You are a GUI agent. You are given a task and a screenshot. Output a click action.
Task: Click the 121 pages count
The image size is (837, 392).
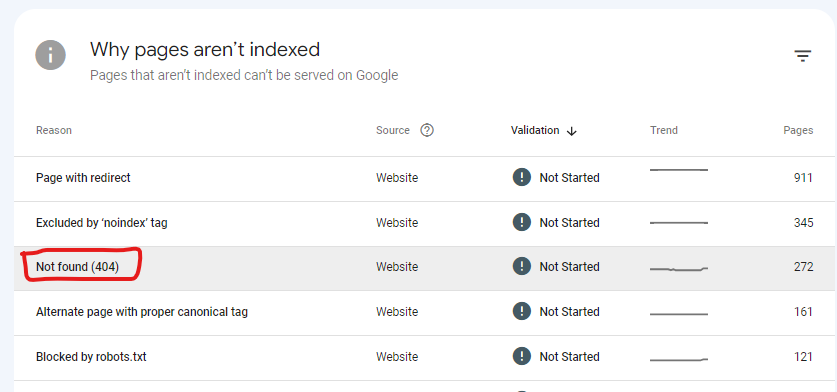[803, 357]
